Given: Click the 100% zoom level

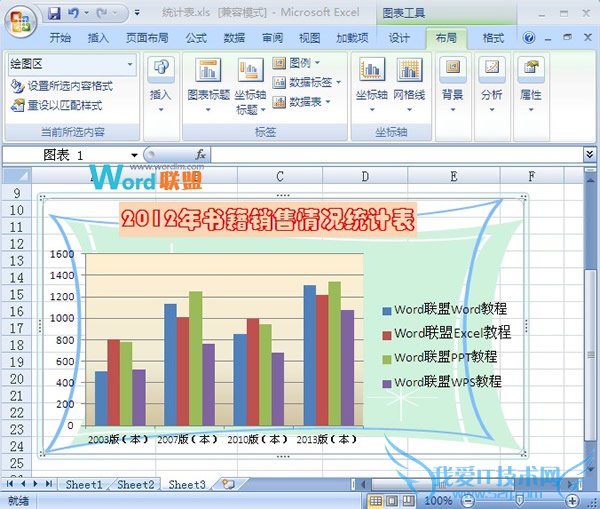Looking at the screenshot, I should pos(438,501).
